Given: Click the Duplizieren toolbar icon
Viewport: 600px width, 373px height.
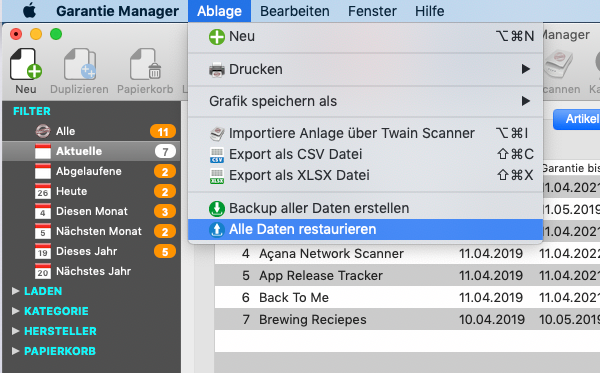Looking at the screenshot, I should 80,64.
